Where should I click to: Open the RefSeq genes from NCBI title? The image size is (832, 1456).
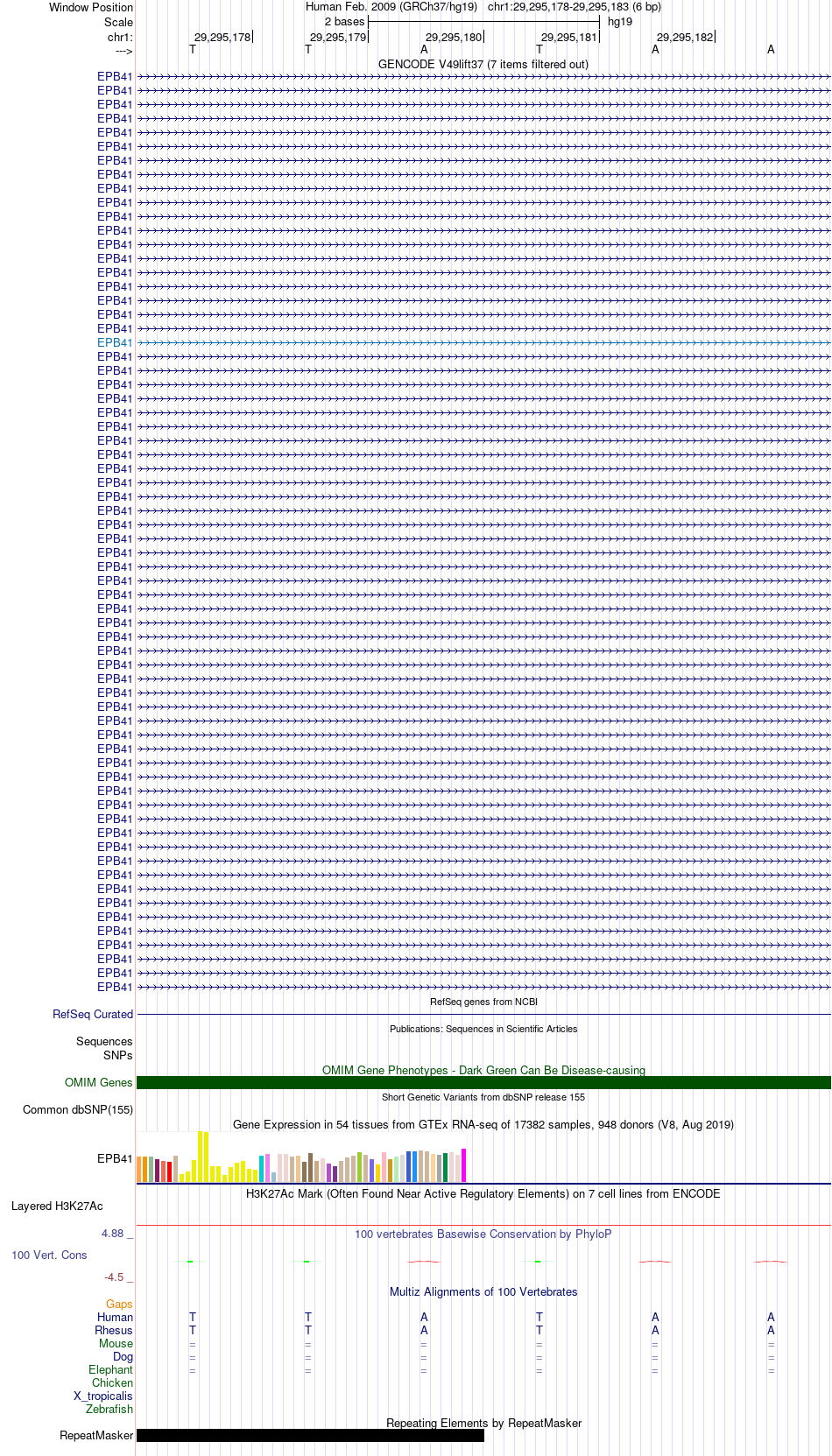pos(483,1002)
